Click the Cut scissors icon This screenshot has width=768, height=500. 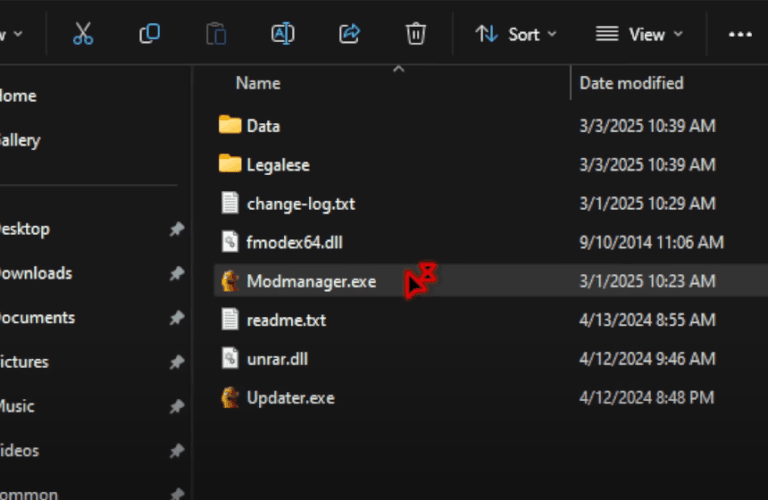(x=83, y=34)
